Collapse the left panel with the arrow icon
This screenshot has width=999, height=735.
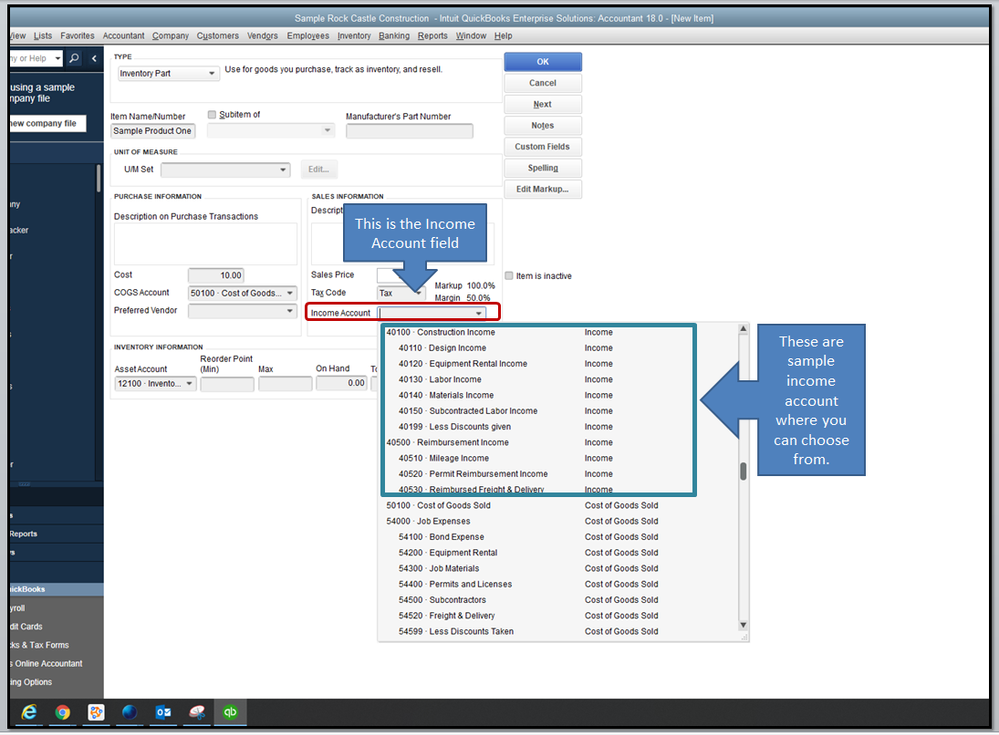94,59
